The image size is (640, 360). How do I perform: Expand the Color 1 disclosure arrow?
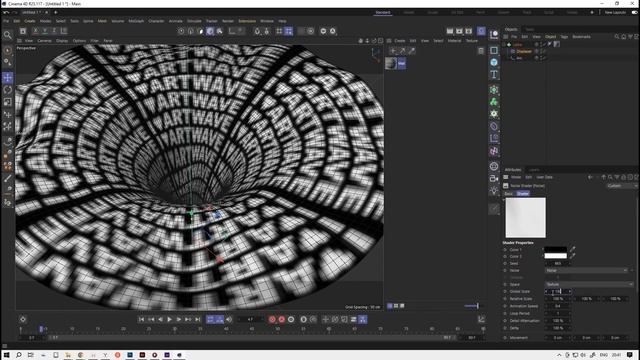pos(543,249)
